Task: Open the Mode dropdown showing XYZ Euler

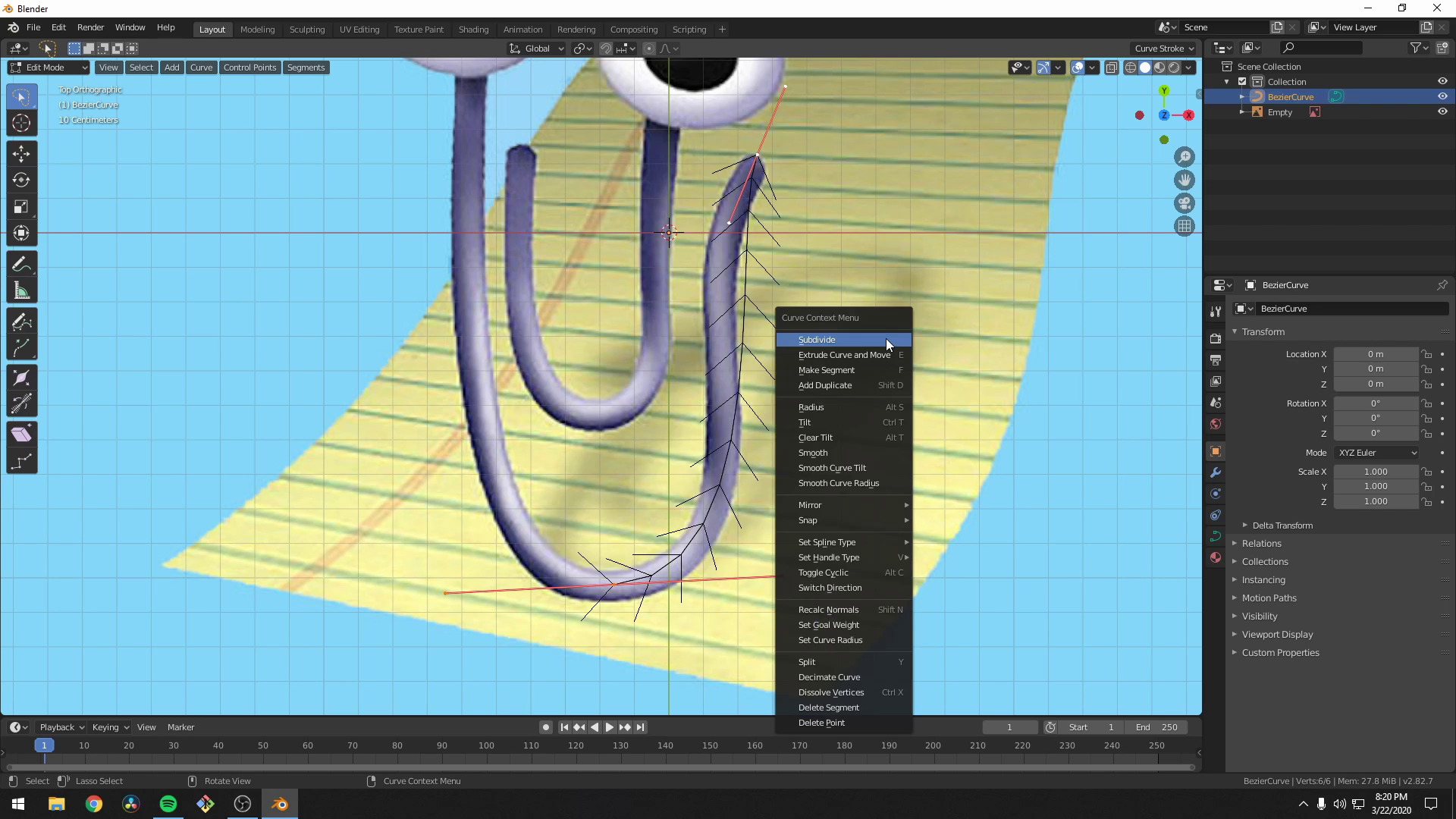Action: coord(1376,453)
